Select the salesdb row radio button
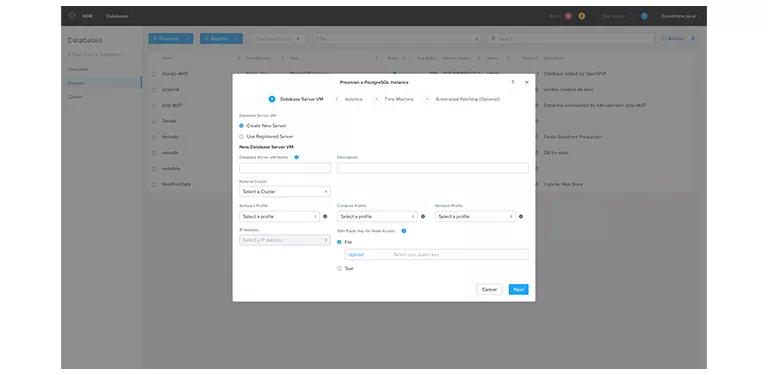 point(153,153)
